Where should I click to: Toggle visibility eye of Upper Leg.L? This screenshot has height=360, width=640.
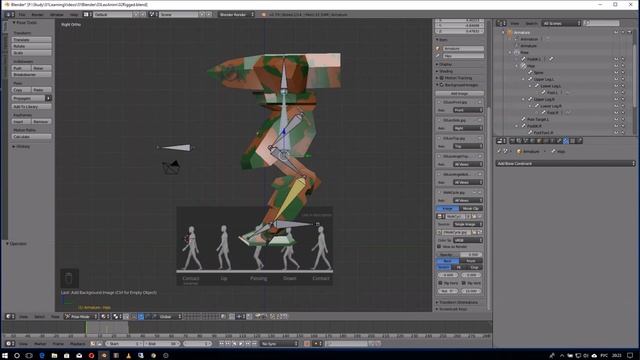point(616,79)
